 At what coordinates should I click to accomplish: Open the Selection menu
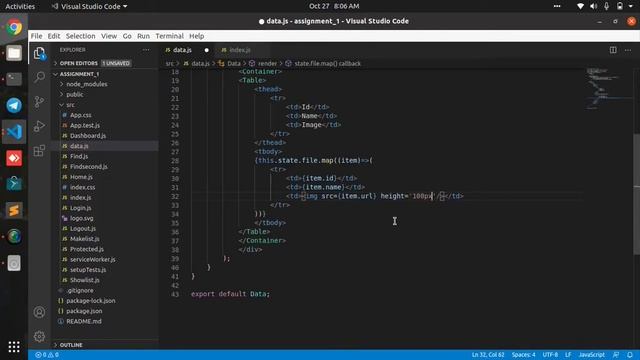[x=80, y=36]
